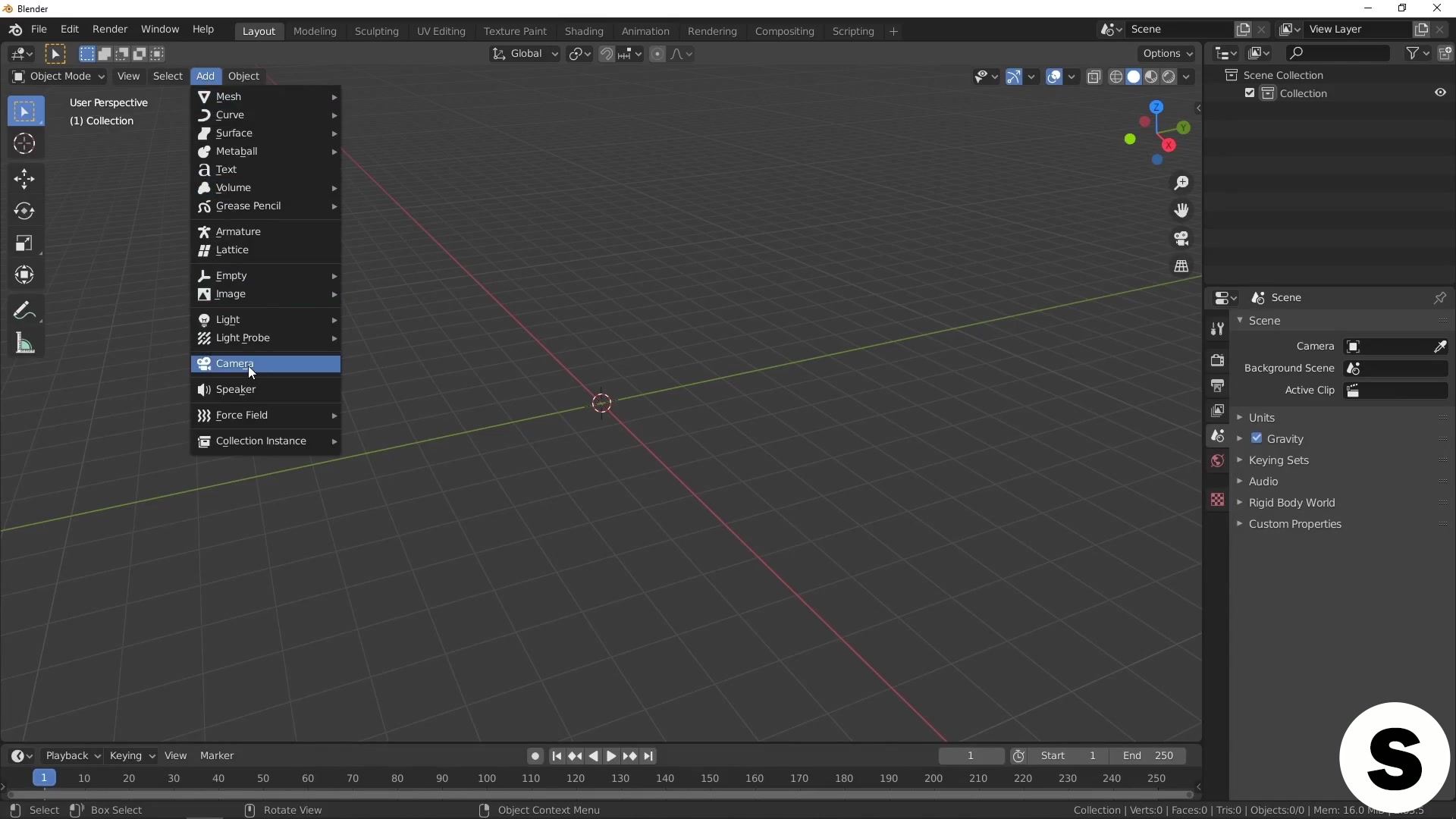Viewport: 1456px width, 819px height.
Task: Click the End frame 250 field
Action: 1148,756
